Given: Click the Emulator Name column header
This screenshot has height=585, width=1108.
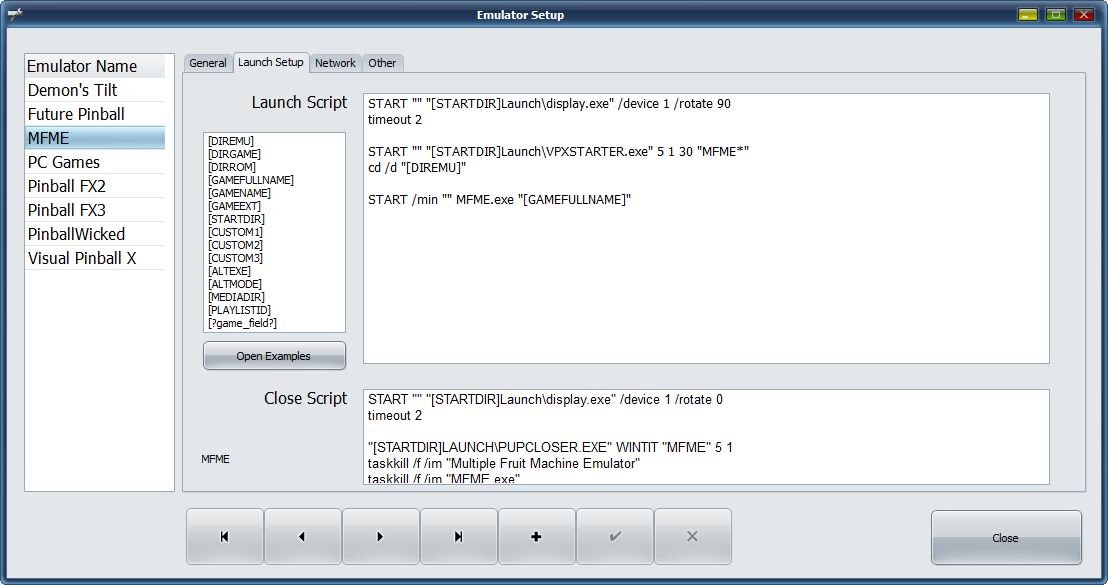Looking at the screenshot, I should (95, 66).
